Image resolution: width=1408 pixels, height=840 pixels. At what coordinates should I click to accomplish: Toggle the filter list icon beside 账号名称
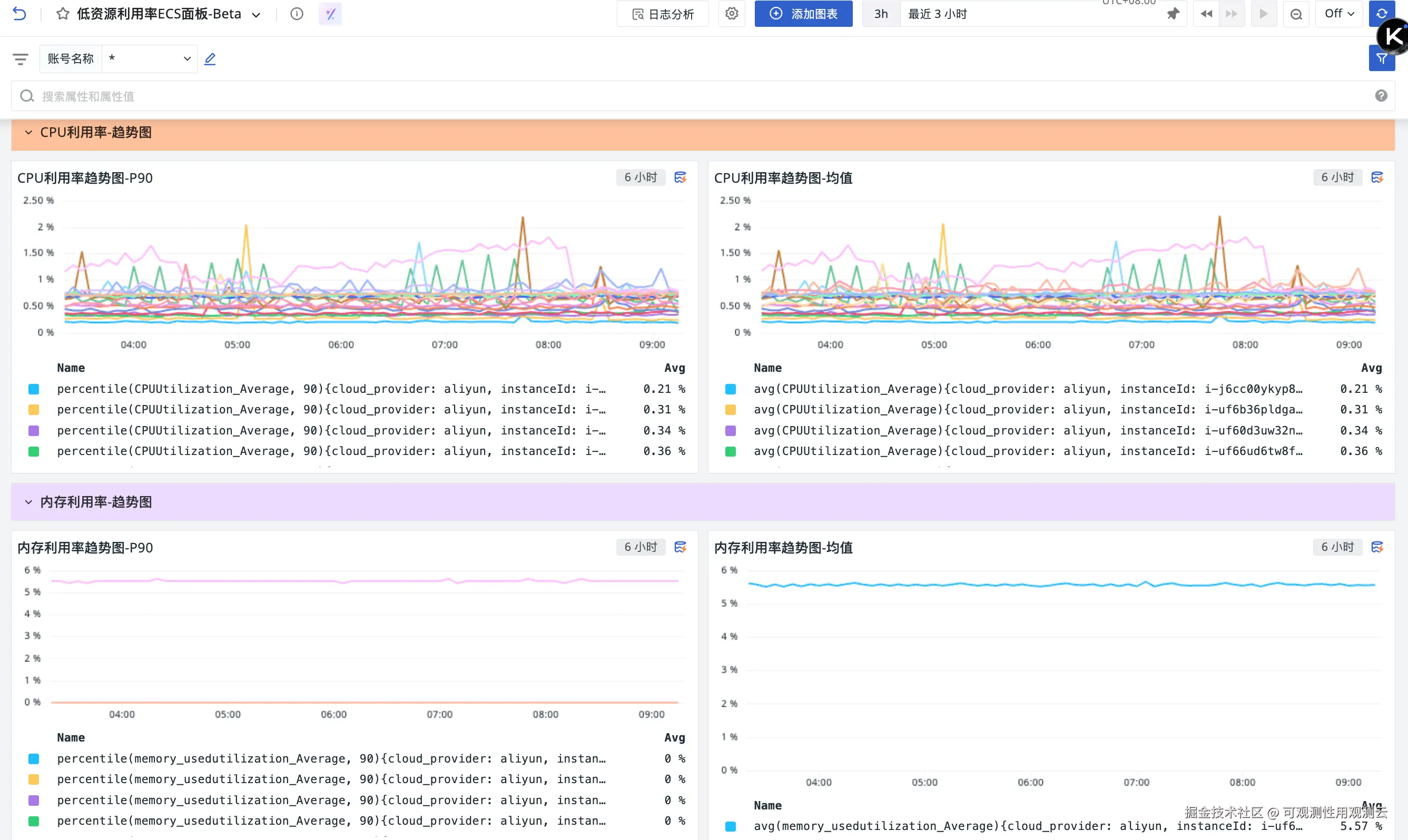21,59
